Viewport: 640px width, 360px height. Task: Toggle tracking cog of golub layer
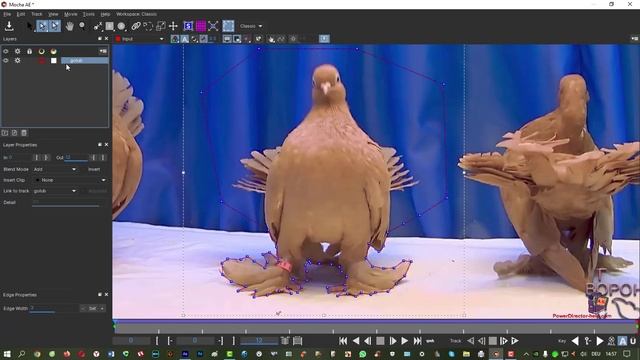(x=18, y=60)
